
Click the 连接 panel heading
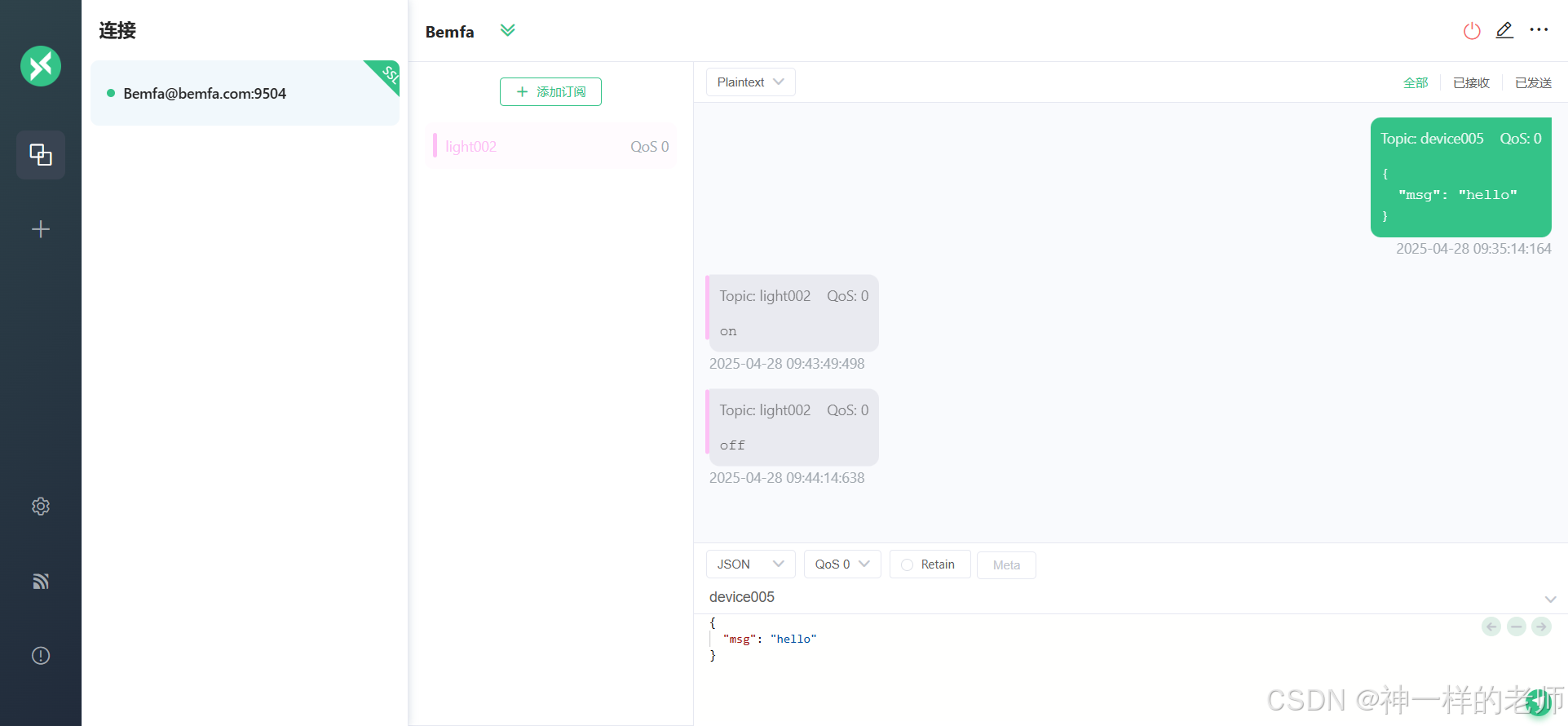pos(117,31)
